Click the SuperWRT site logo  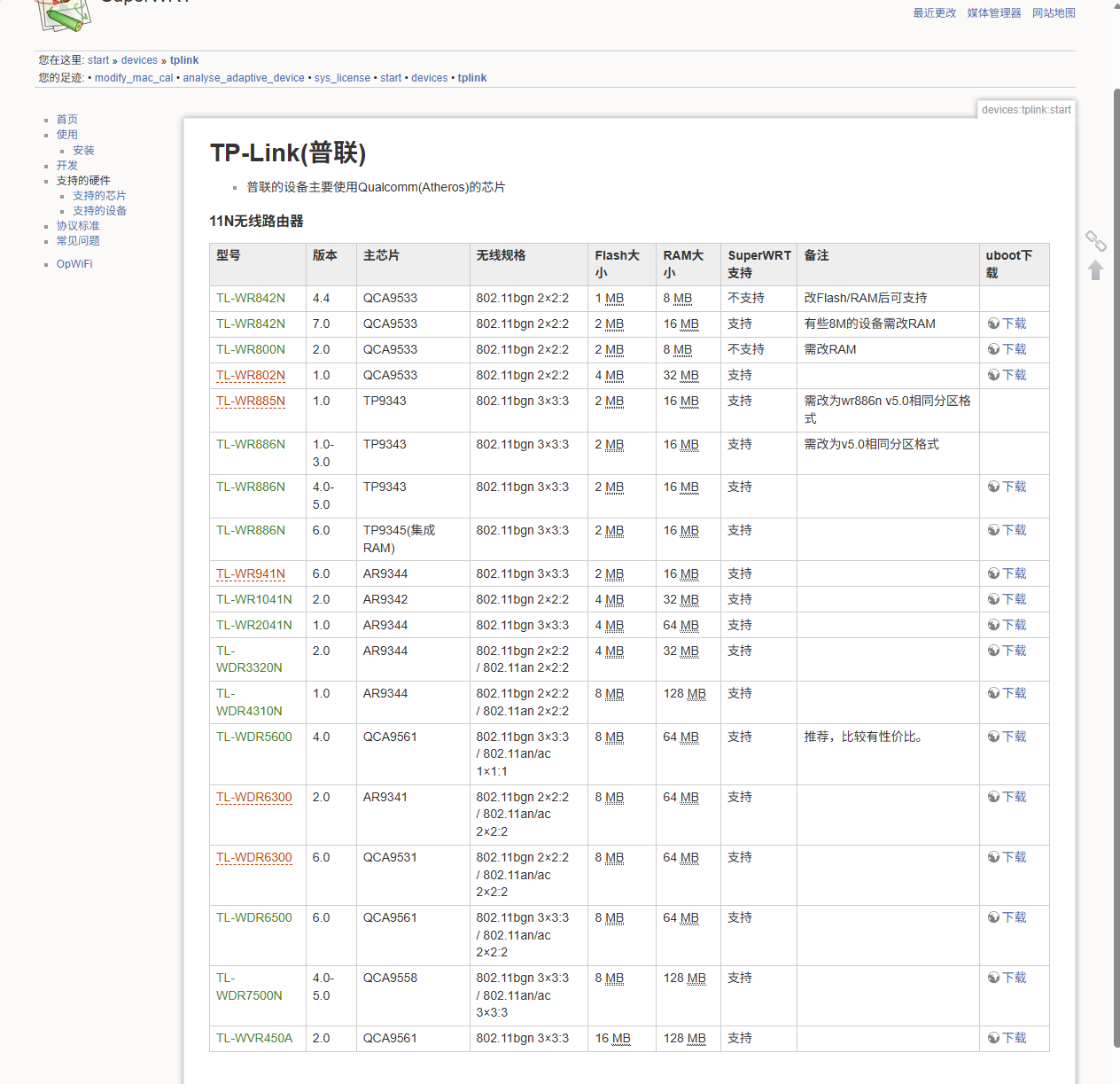tap(64, 14)
